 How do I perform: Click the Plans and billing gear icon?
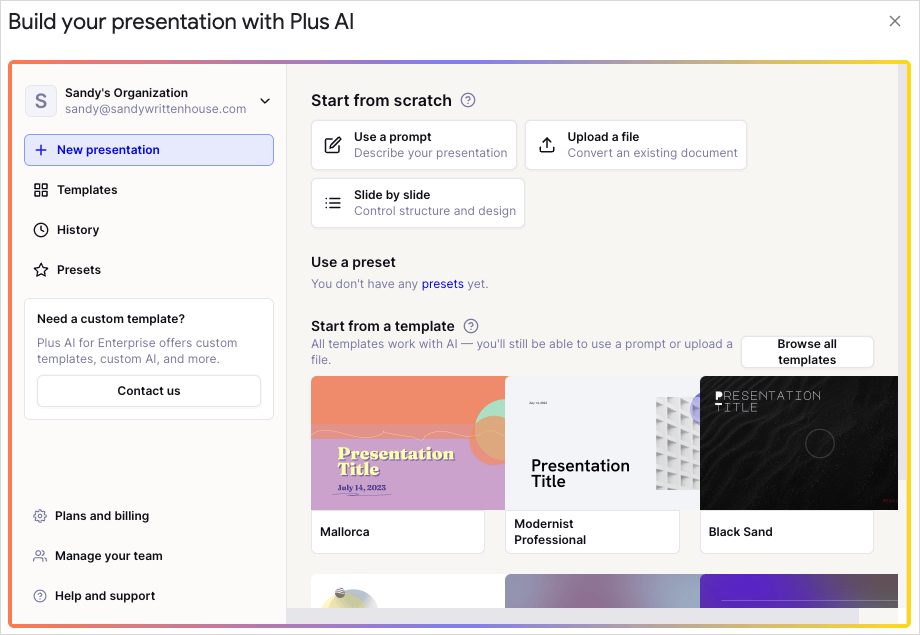tap(40, 516)
